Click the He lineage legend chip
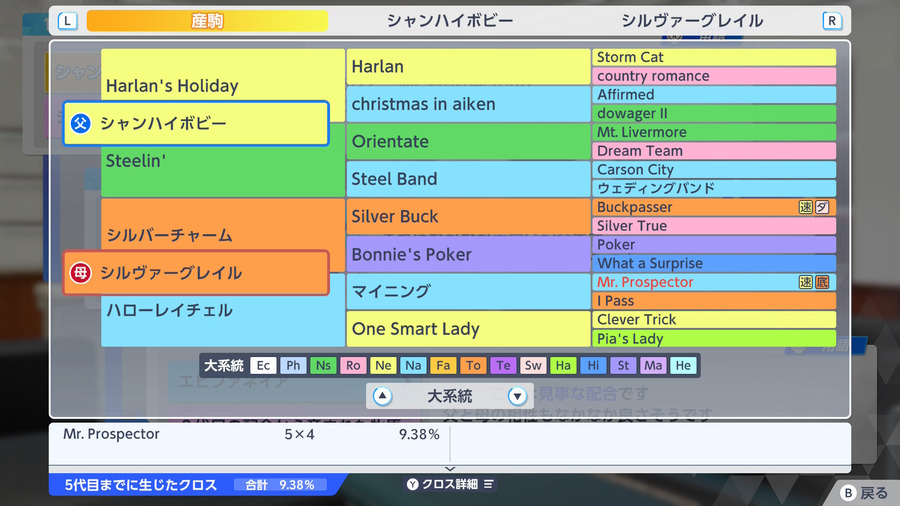Viewport: 900px width, 506px height. pos(683,365)
